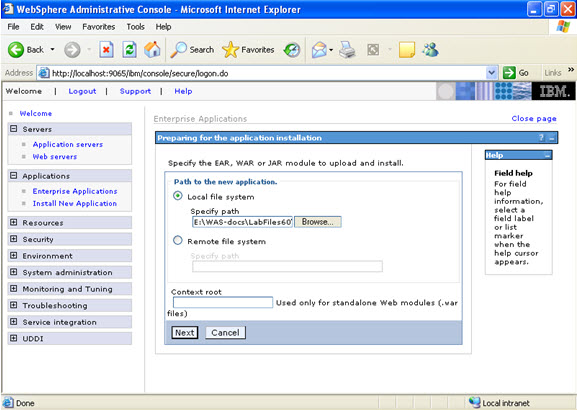Expand the UDDI section

pyautogui.click(x=14, y=338)
